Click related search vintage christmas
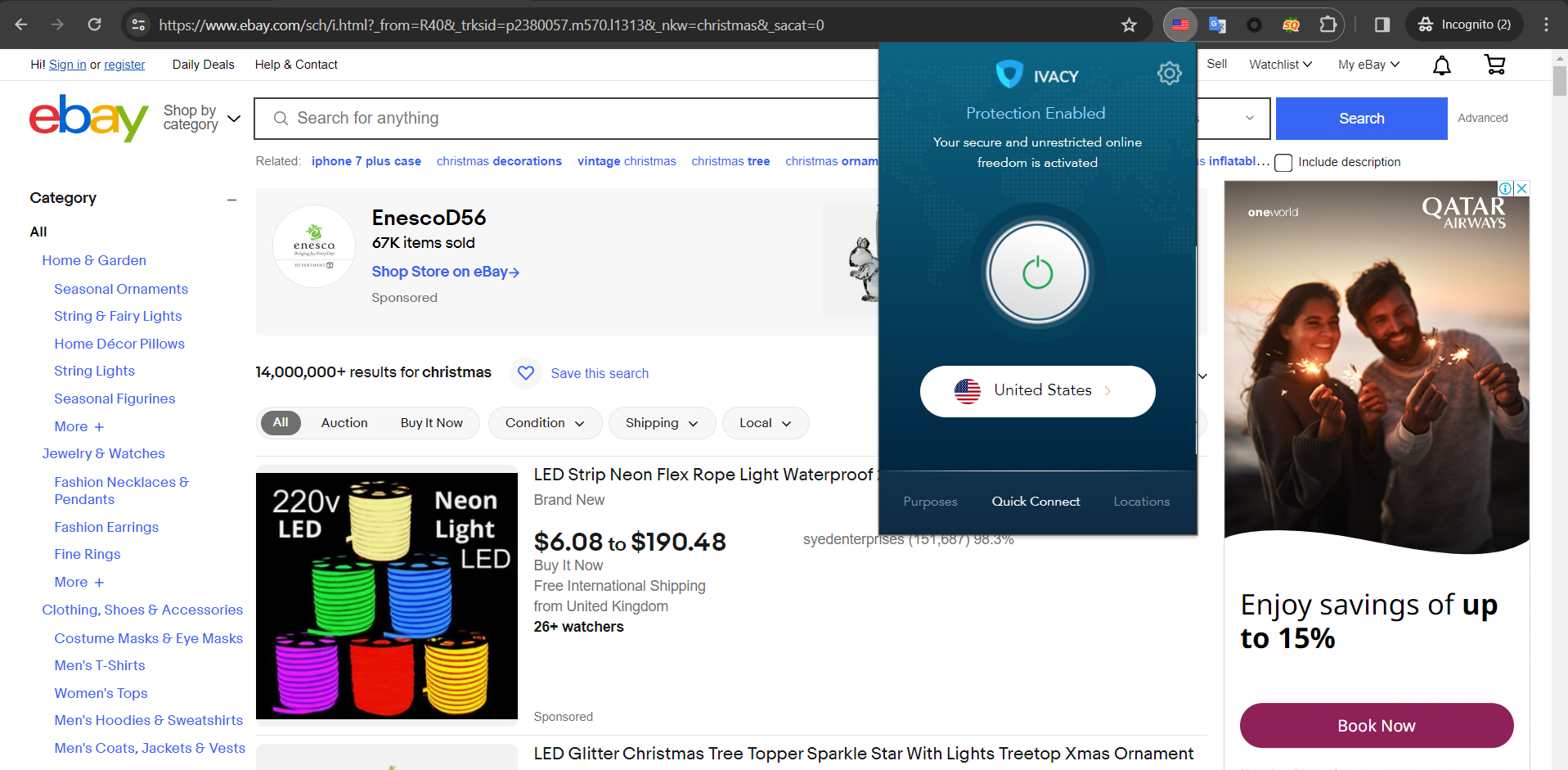This screenshot has height=770, width=1568. (x=627, y=161)
